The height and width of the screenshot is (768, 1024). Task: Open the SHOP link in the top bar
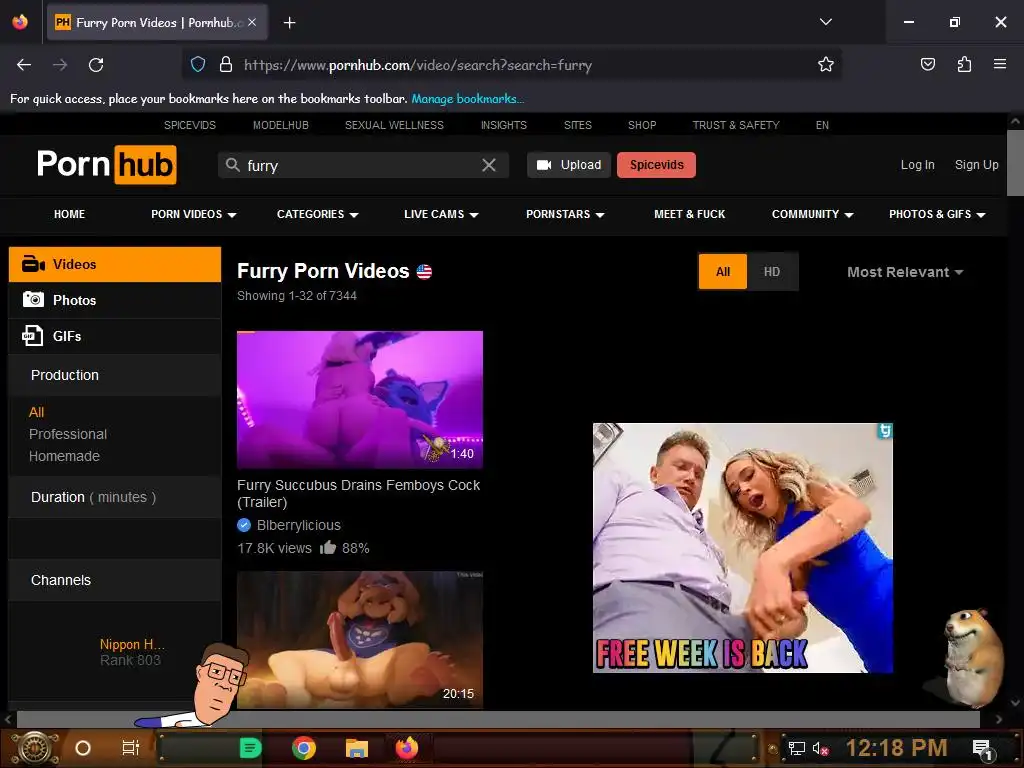click(x=642, y=125)
